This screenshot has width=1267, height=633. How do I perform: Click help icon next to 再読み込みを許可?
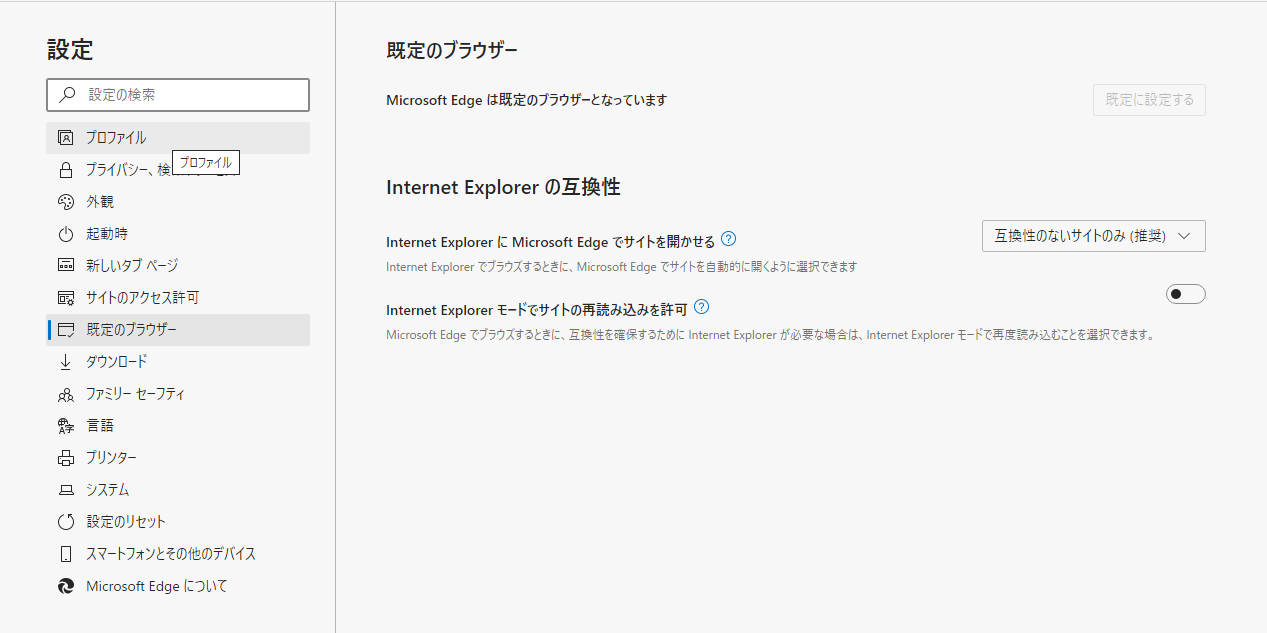702,307
